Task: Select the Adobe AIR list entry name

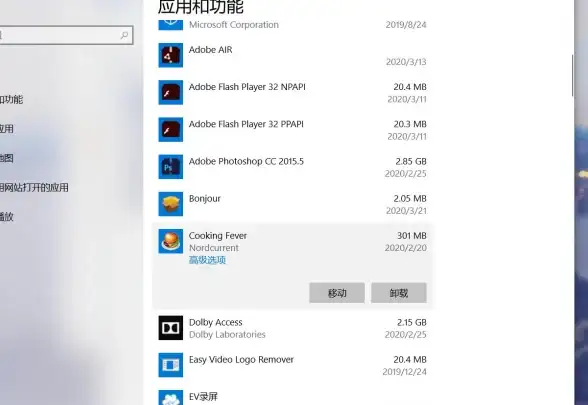Action: (210, 50)
